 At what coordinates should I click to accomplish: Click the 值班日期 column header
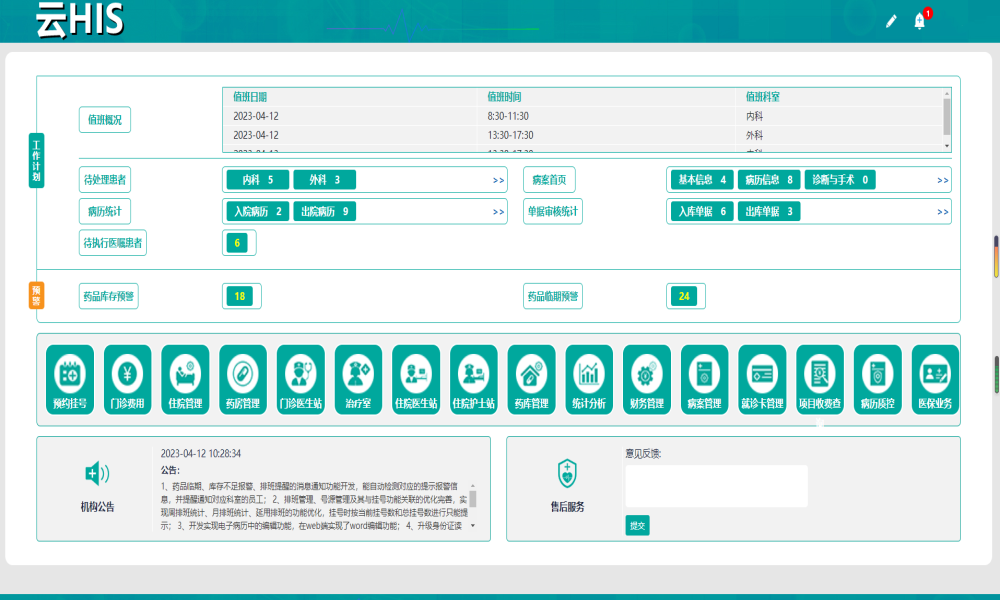click(x=250, y=97)
